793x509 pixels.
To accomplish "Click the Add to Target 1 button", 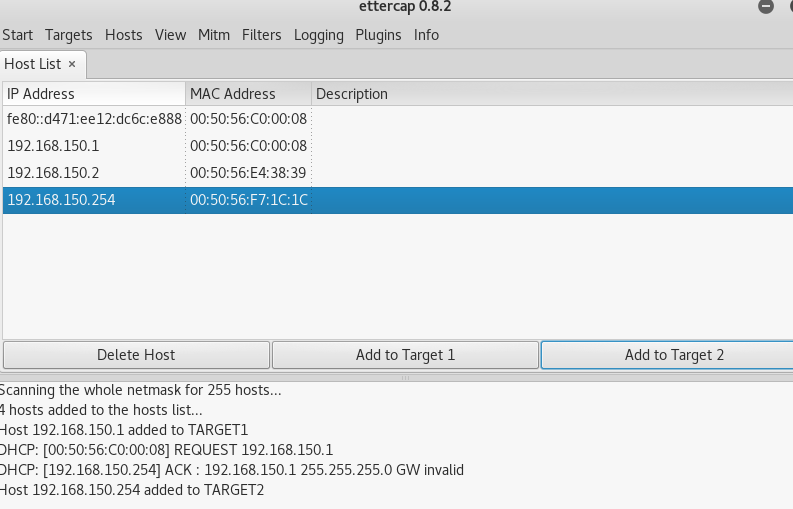I will tap(405, 355).
